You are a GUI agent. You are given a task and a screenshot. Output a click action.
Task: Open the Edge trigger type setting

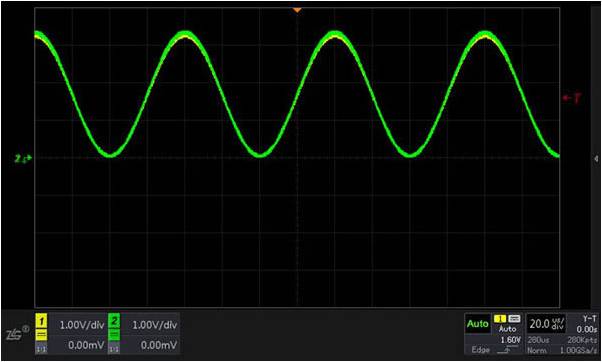tap(480, 350)
